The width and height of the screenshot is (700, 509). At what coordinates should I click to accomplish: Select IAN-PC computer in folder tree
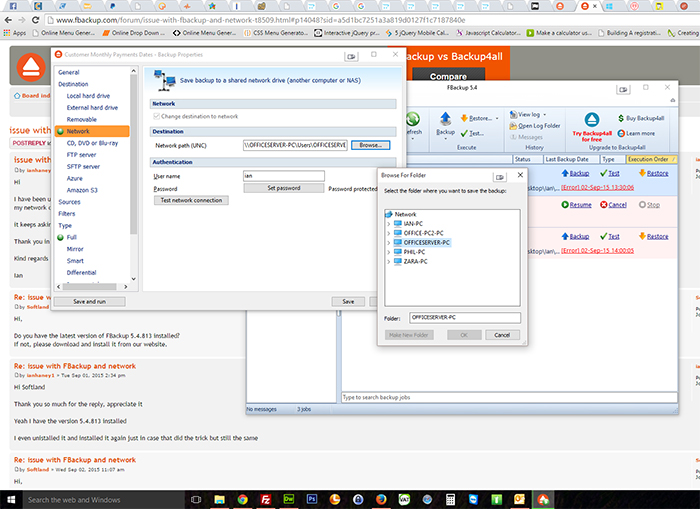pyautogui.click(x=413, y=224)
